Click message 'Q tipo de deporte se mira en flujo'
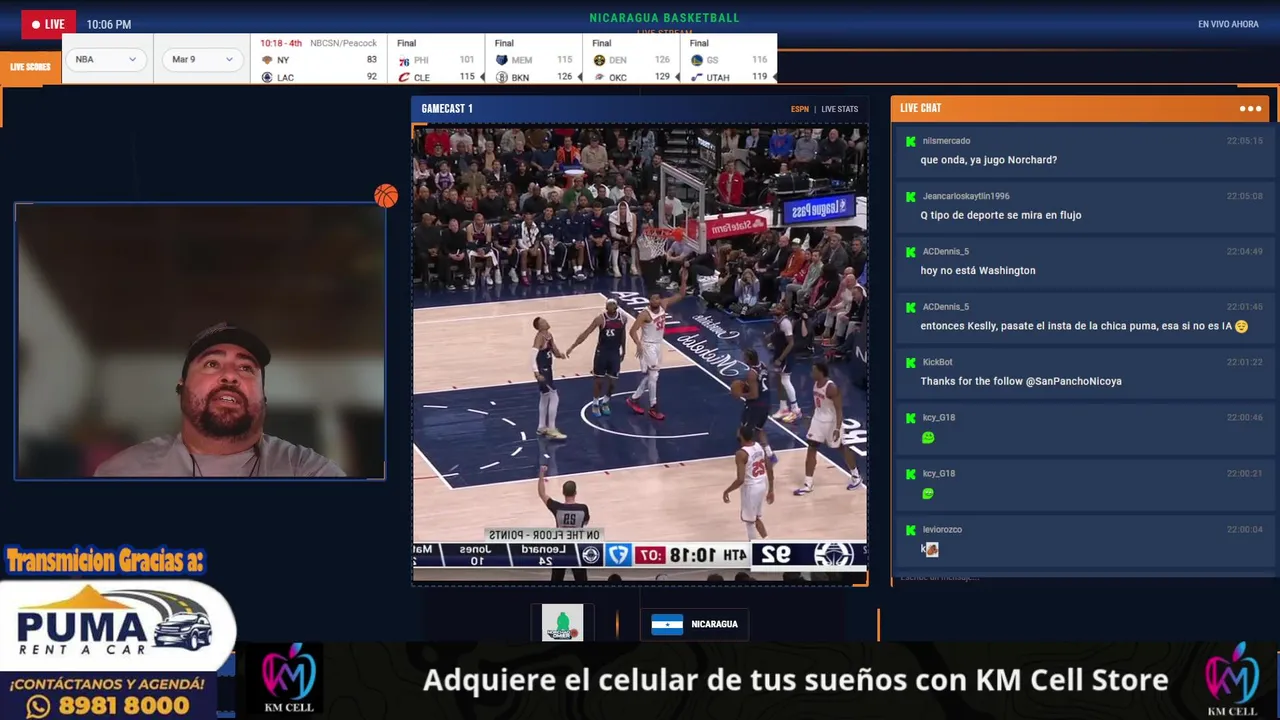Screen dimensions: 1280x720 pos(1001,215)
